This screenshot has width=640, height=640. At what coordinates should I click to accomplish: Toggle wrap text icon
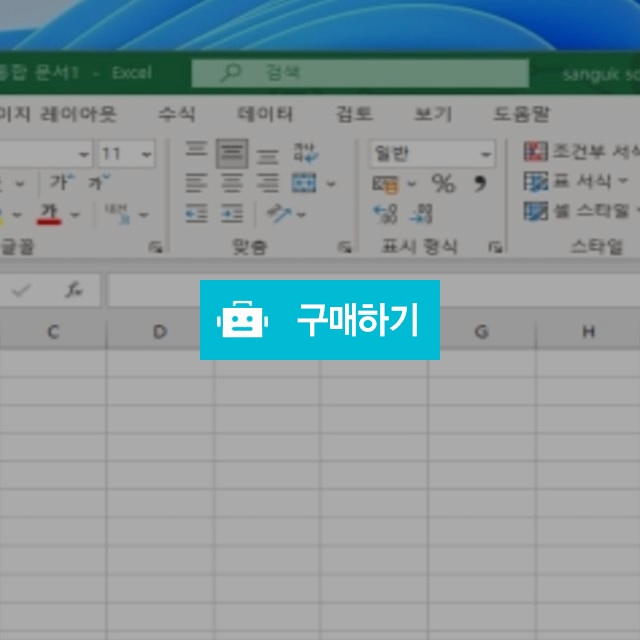coord(306,153)
